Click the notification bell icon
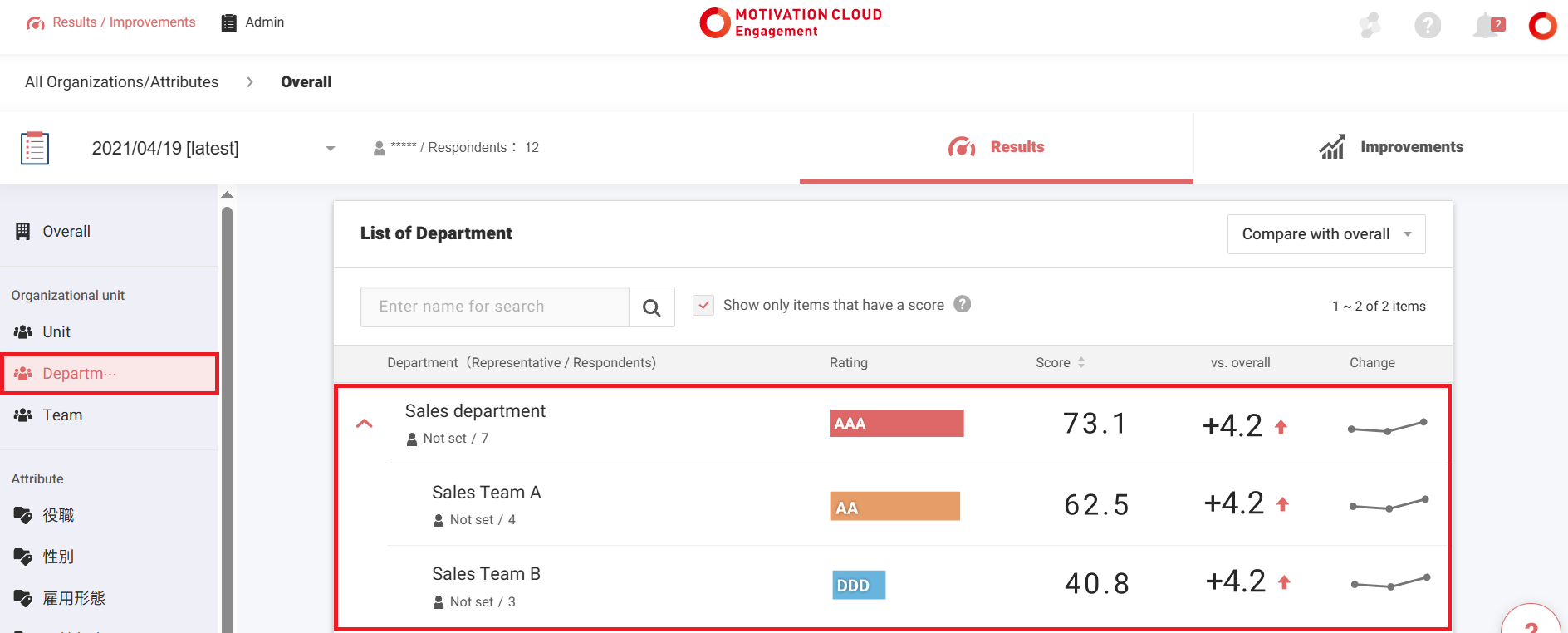 [1487, 26]
